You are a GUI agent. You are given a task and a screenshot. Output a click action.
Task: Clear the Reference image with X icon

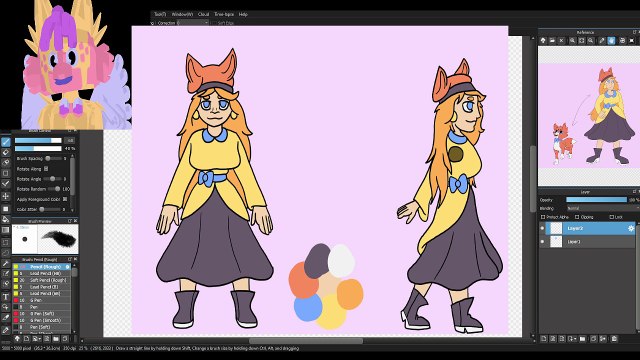561,40
